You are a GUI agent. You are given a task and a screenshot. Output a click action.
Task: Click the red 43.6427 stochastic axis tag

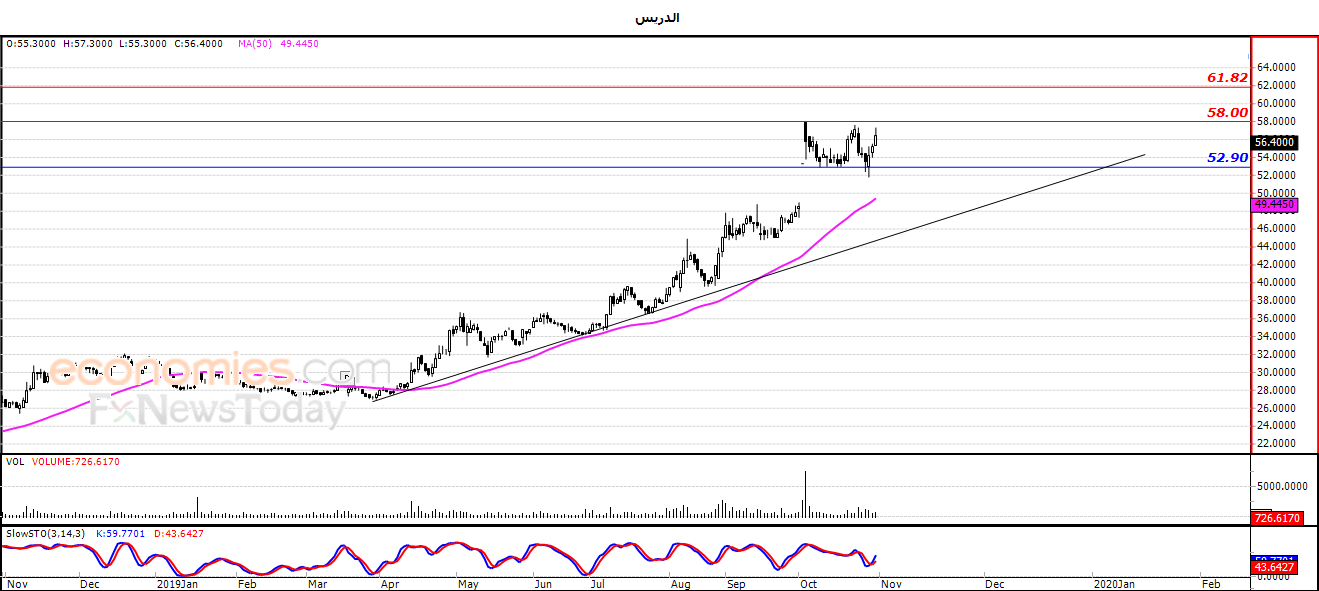tap(1275, 568)
